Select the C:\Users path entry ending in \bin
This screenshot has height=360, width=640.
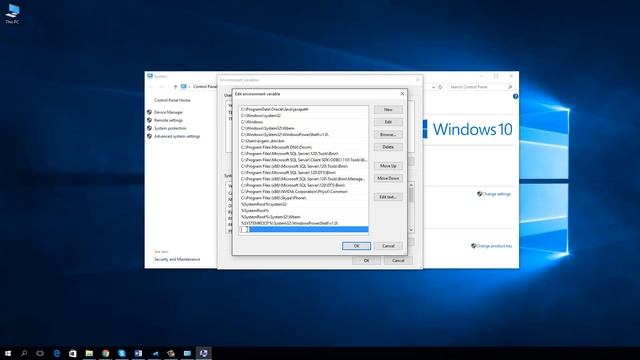coord(304,141)
